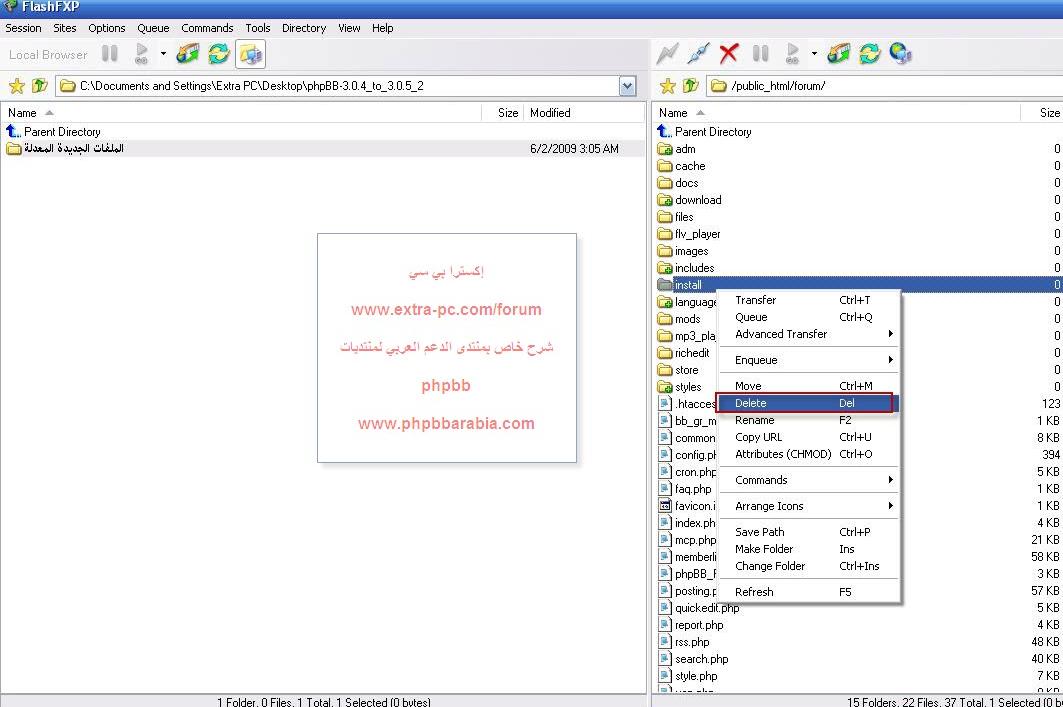
Task: Open the right pane transfer mode dropdown arrow
Action: coord(814,54)
